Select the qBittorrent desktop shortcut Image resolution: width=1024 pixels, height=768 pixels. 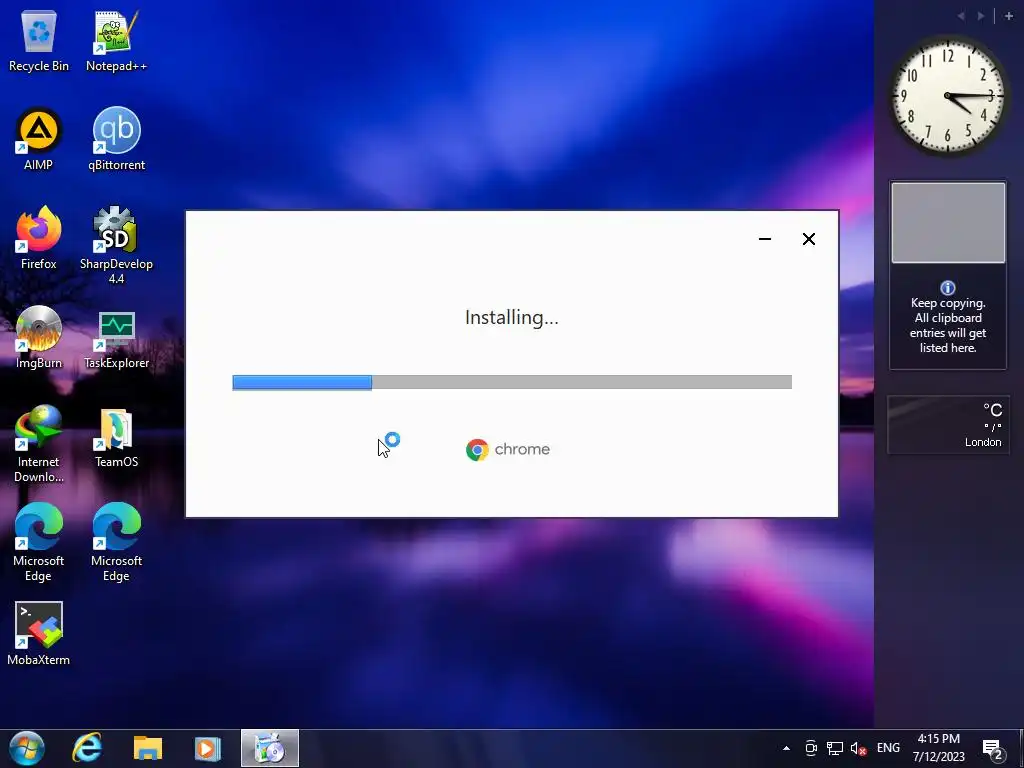pyautogui.click(x=116, y=139)
